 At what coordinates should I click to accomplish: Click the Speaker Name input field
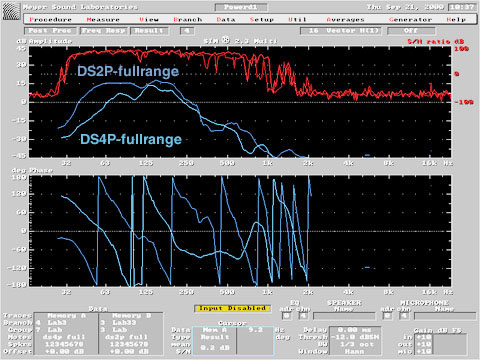(344, 316)
